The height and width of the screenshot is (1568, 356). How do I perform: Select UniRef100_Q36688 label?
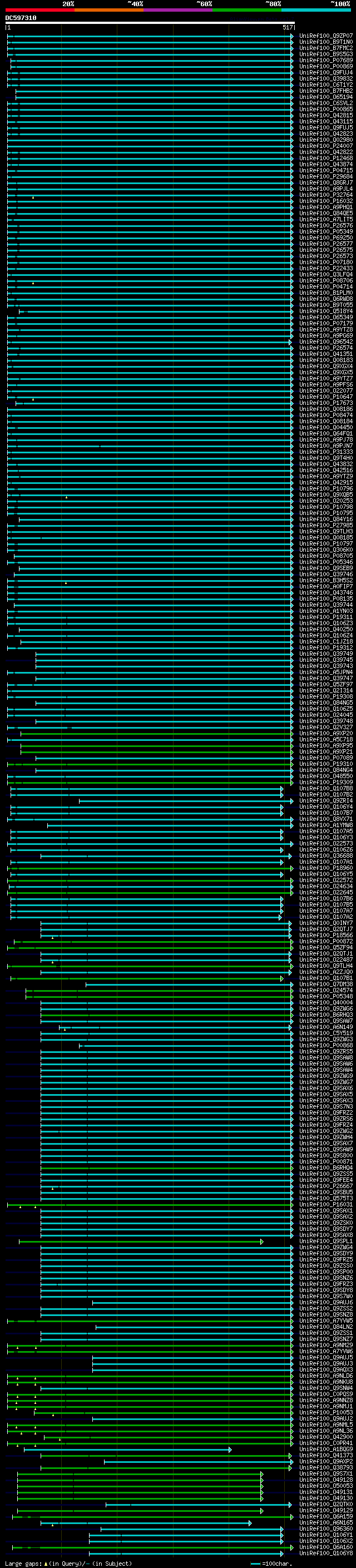tap(326, 855)
